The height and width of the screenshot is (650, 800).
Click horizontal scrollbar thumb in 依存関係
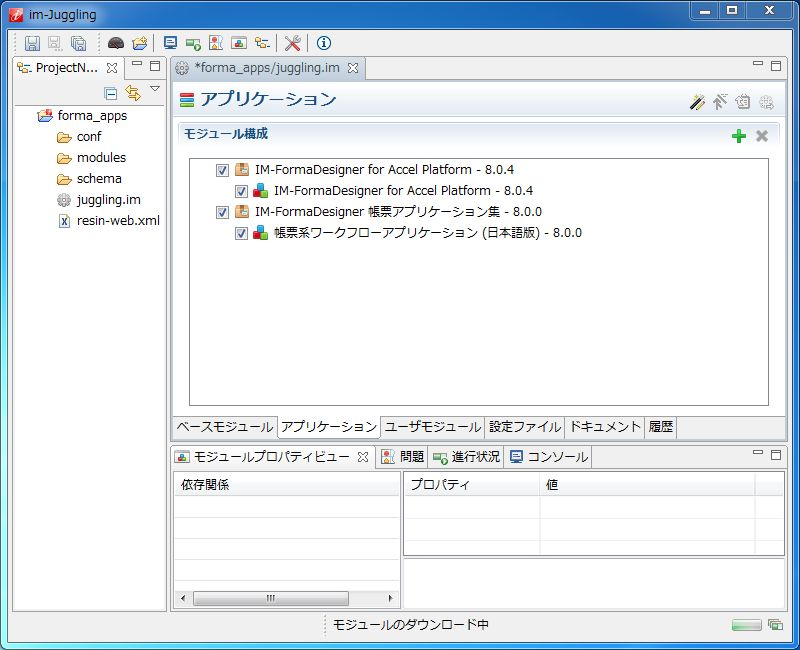pyautogui.click(x=271, y=598)
